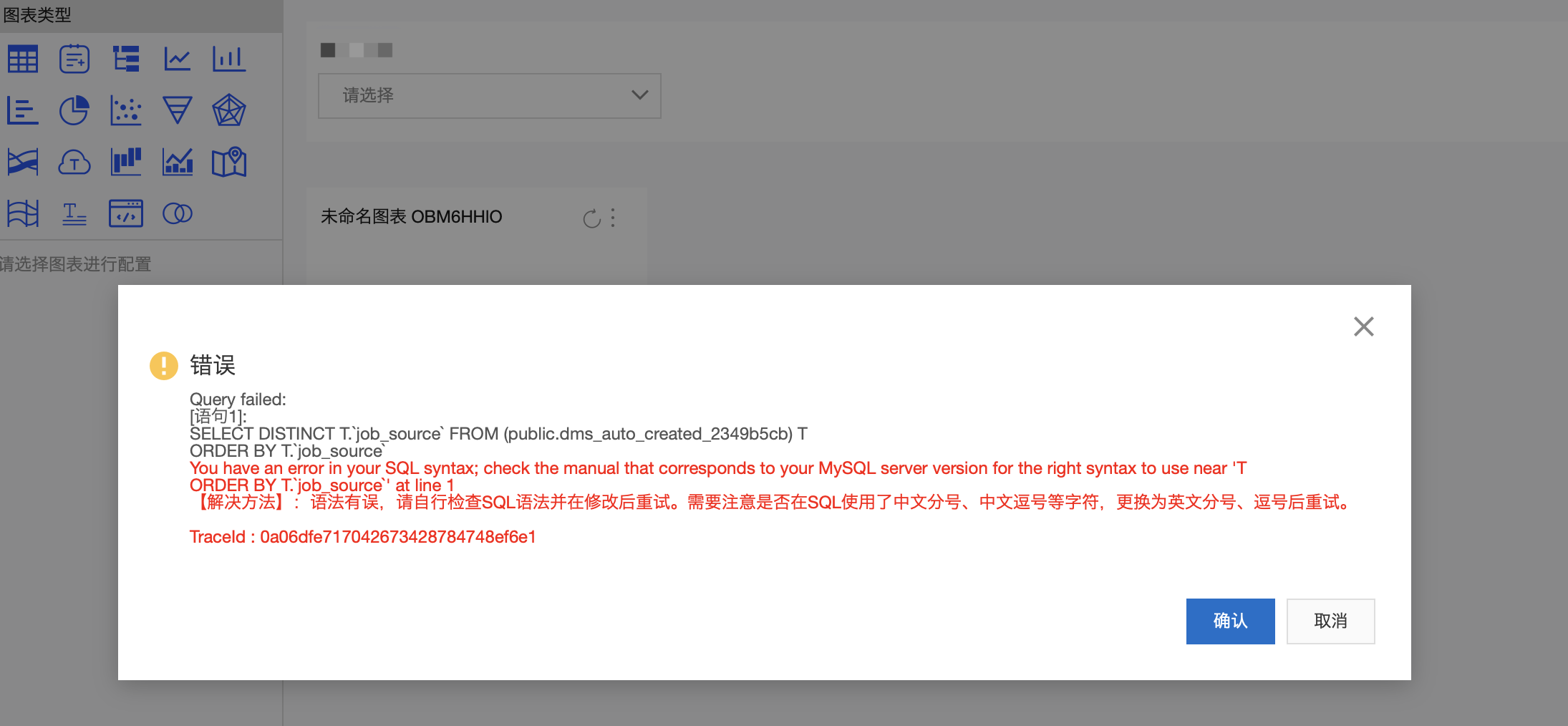Choose the code embed component icon
This screenshot has width=1568, height=726.
(x=126, y=214)
